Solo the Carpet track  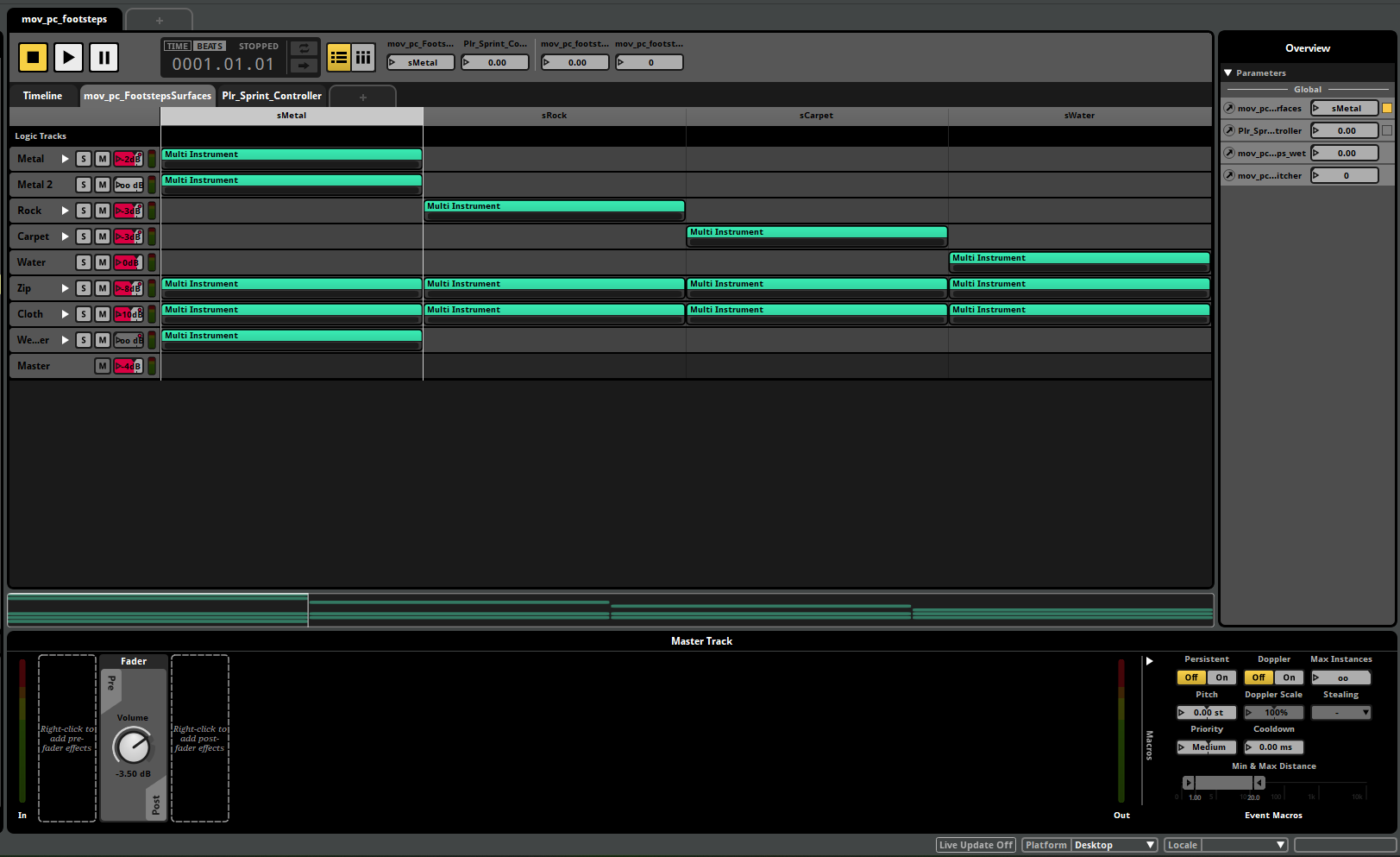84,236
